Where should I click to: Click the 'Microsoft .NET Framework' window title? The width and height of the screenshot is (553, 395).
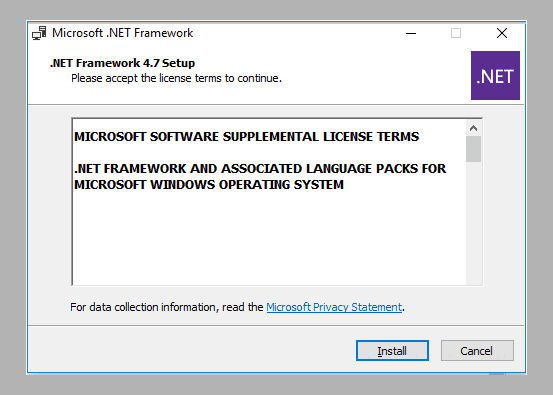click(122, 33)
